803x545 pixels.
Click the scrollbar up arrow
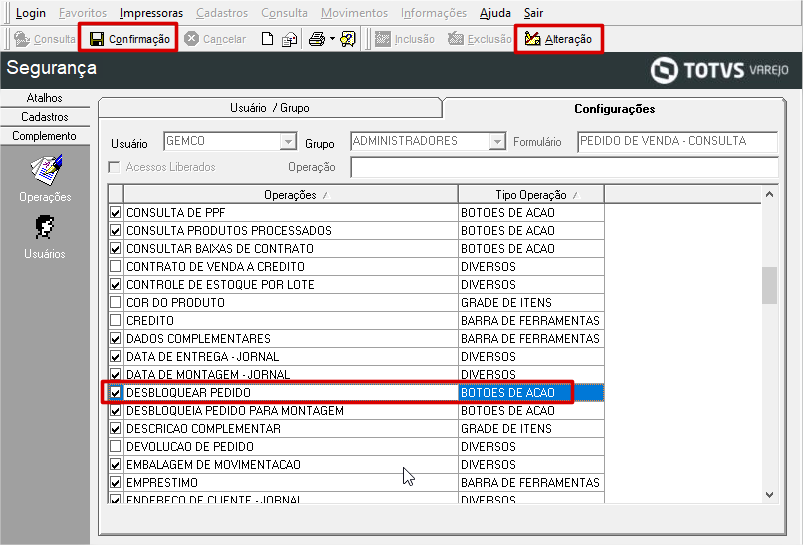point(769,195)
